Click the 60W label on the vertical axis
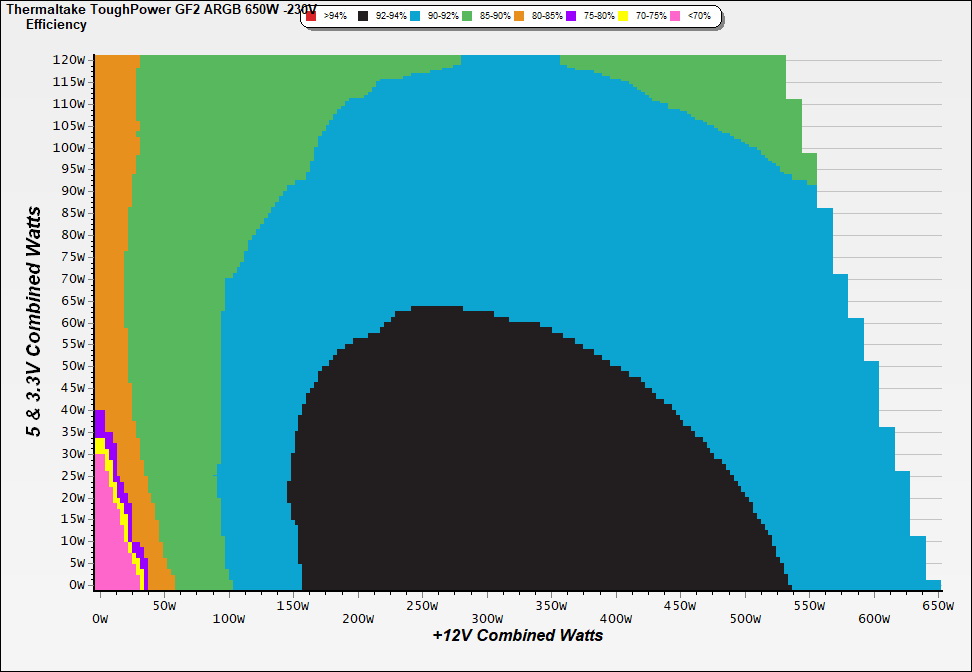This screenshot has width=972, height=672. coord(73,322)
